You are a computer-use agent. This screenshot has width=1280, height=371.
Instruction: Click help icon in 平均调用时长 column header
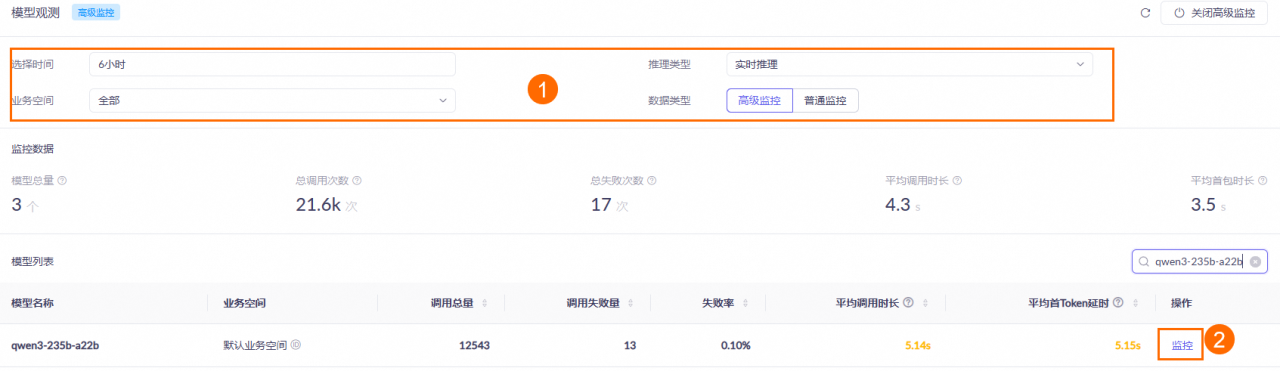click(x=909, y=303)
